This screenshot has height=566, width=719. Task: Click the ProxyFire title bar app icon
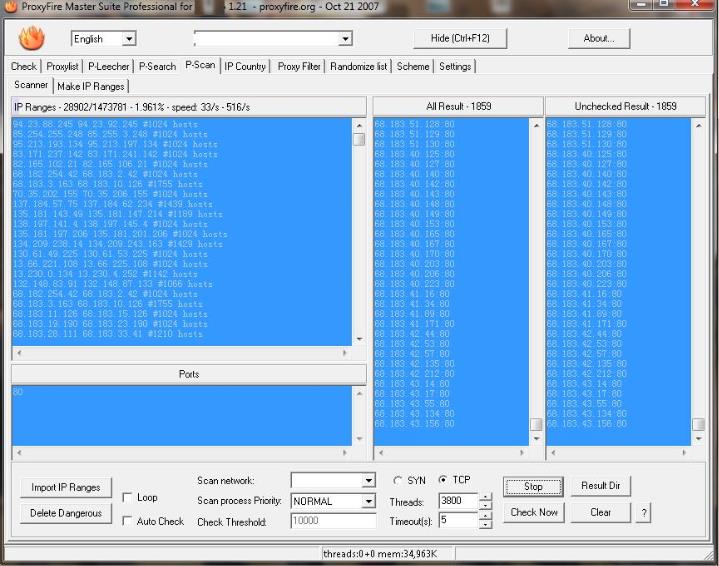click(11, 6)
